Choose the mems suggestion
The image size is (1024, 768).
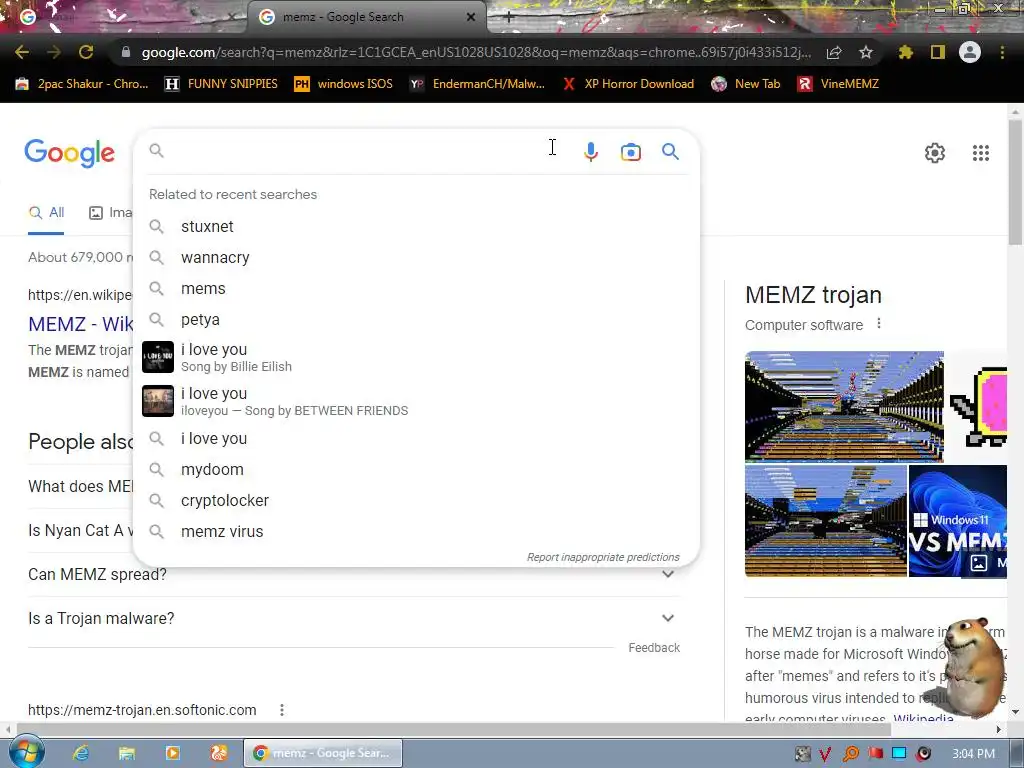tap(416, 289)
